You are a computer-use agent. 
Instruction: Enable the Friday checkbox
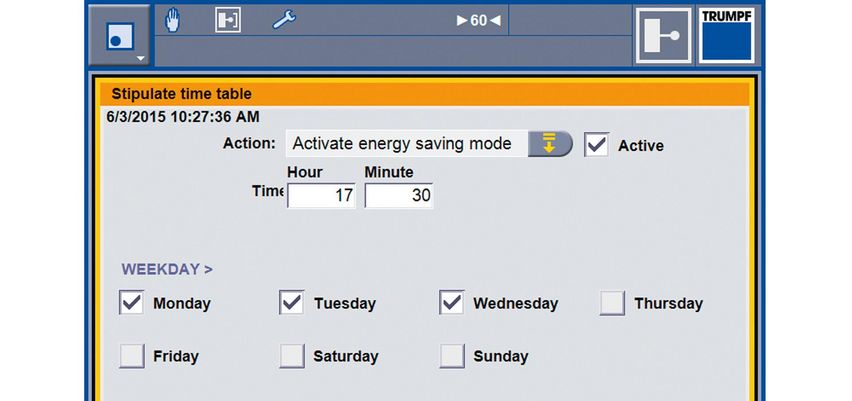pyautogui.click(x=132, y=355)
